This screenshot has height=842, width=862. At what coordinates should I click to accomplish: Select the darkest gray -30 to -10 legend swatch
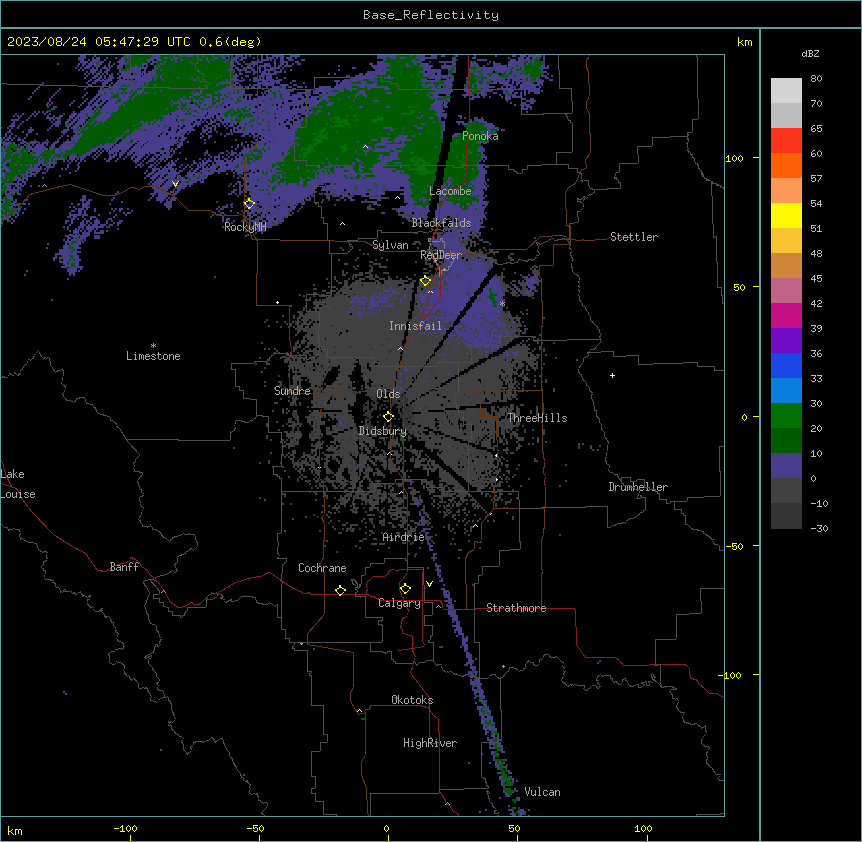[786, 516]
